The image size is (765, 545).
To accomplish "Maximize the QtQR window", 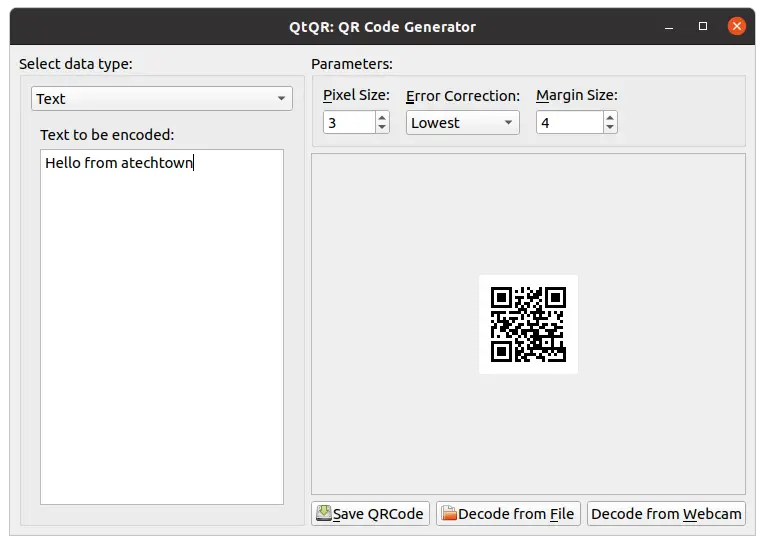I will 703,26.
